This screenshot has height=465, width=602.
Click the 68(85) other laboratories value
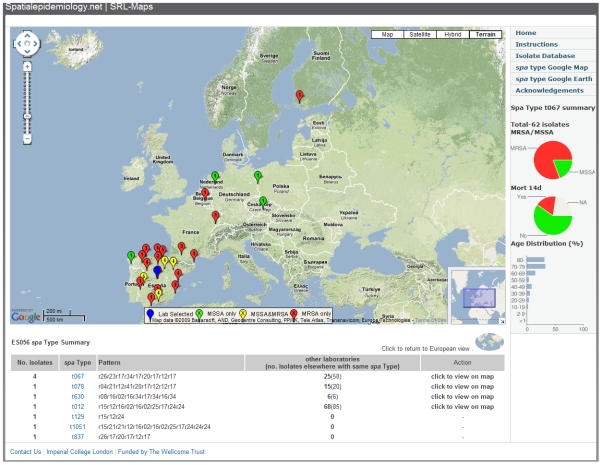[332, 406]
